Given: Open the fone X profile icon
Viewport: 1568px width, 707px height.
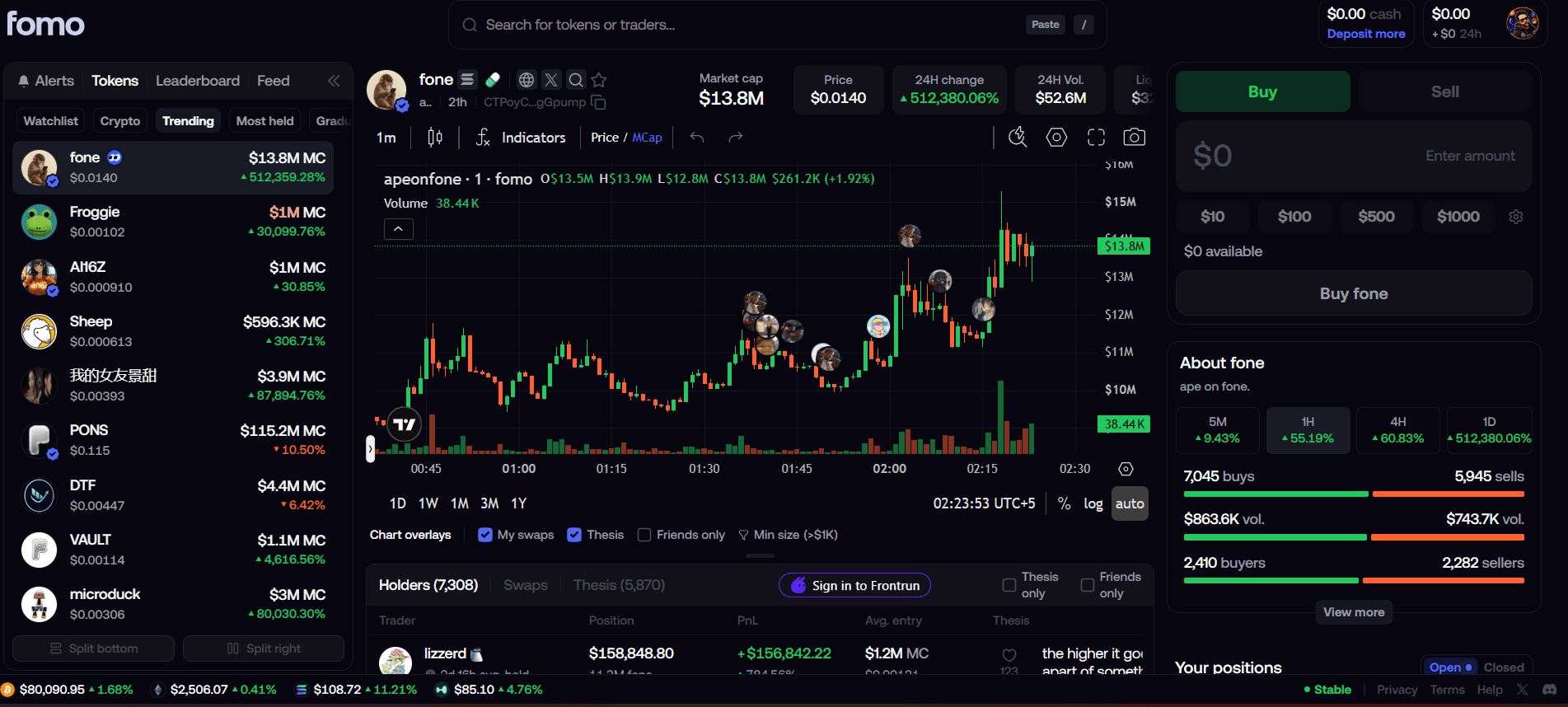Looking at the screenshot, I should pos(551,80).
